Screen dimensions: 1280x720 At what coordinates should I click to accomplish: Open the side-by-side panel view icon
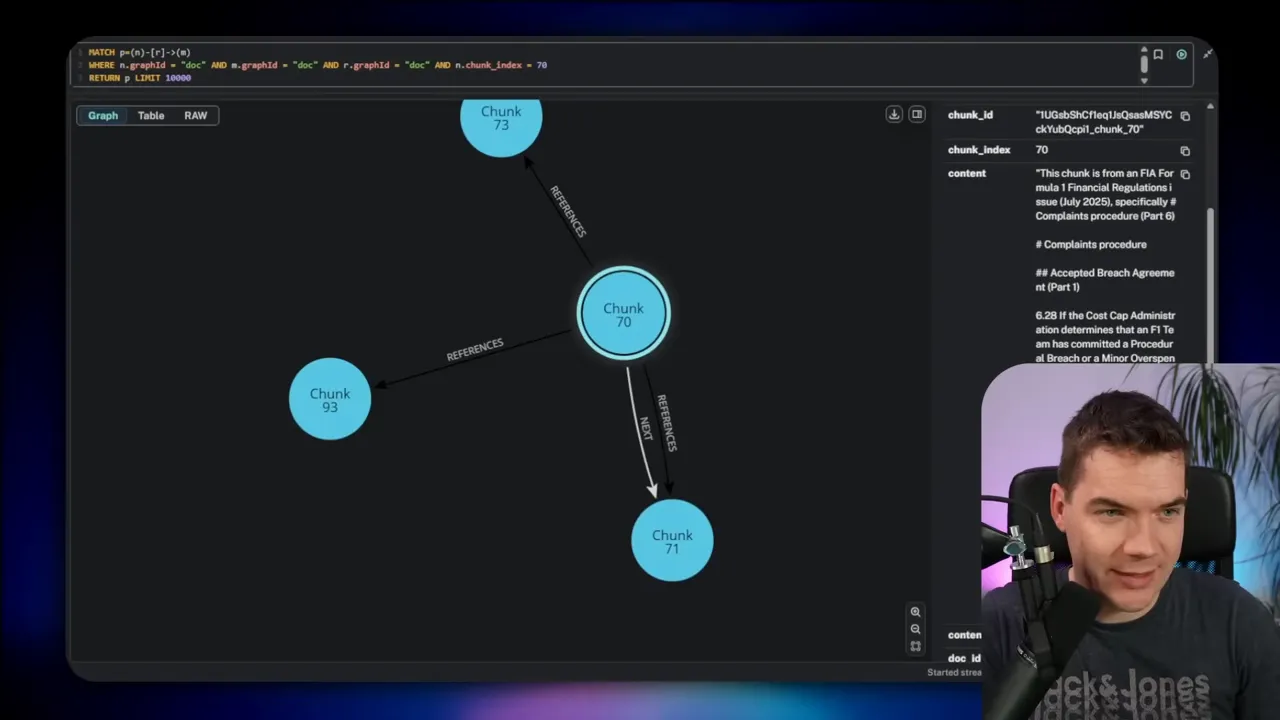pos(917,114)
